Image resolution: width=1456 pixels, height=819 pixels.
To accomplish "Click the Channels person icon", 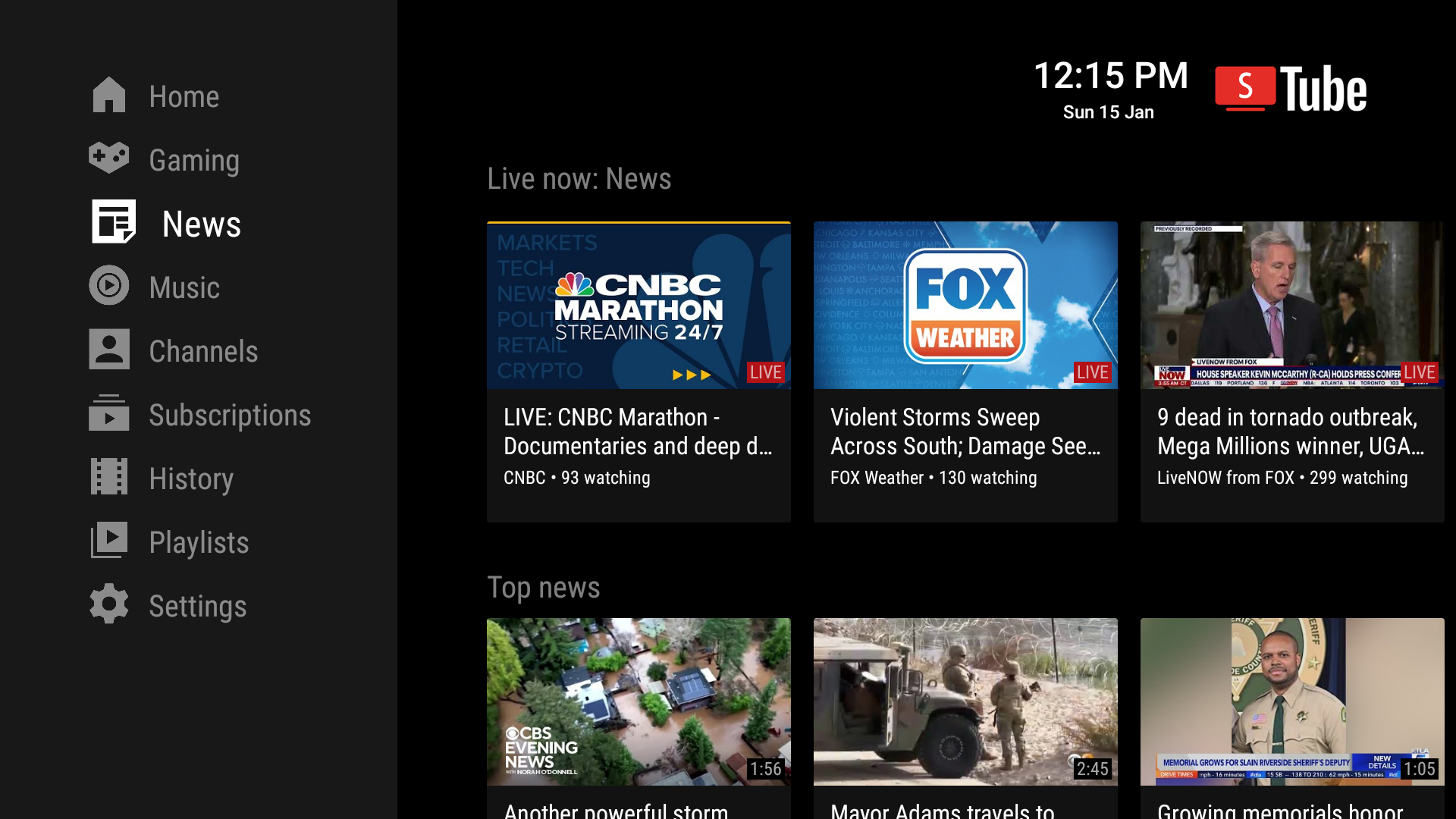I will pos(108,349).
